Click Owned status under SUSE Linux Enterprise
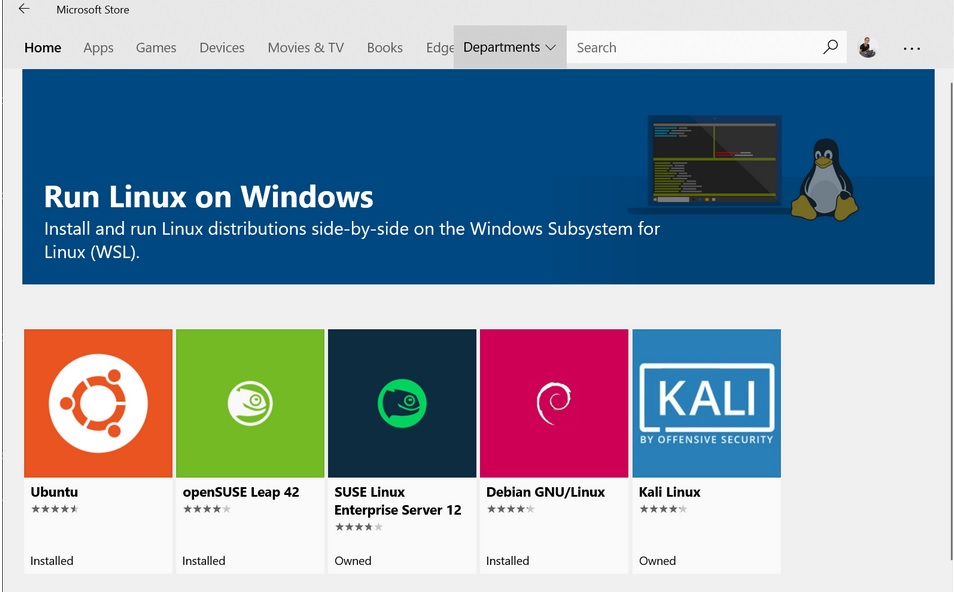 [x=353, y=560]
